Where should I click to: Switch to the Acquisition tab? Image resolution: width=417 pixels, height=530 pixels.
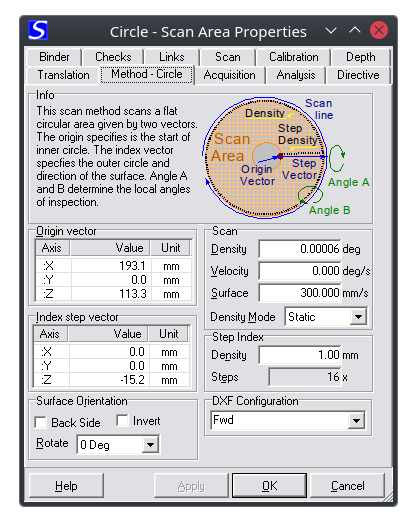point(229,75)
